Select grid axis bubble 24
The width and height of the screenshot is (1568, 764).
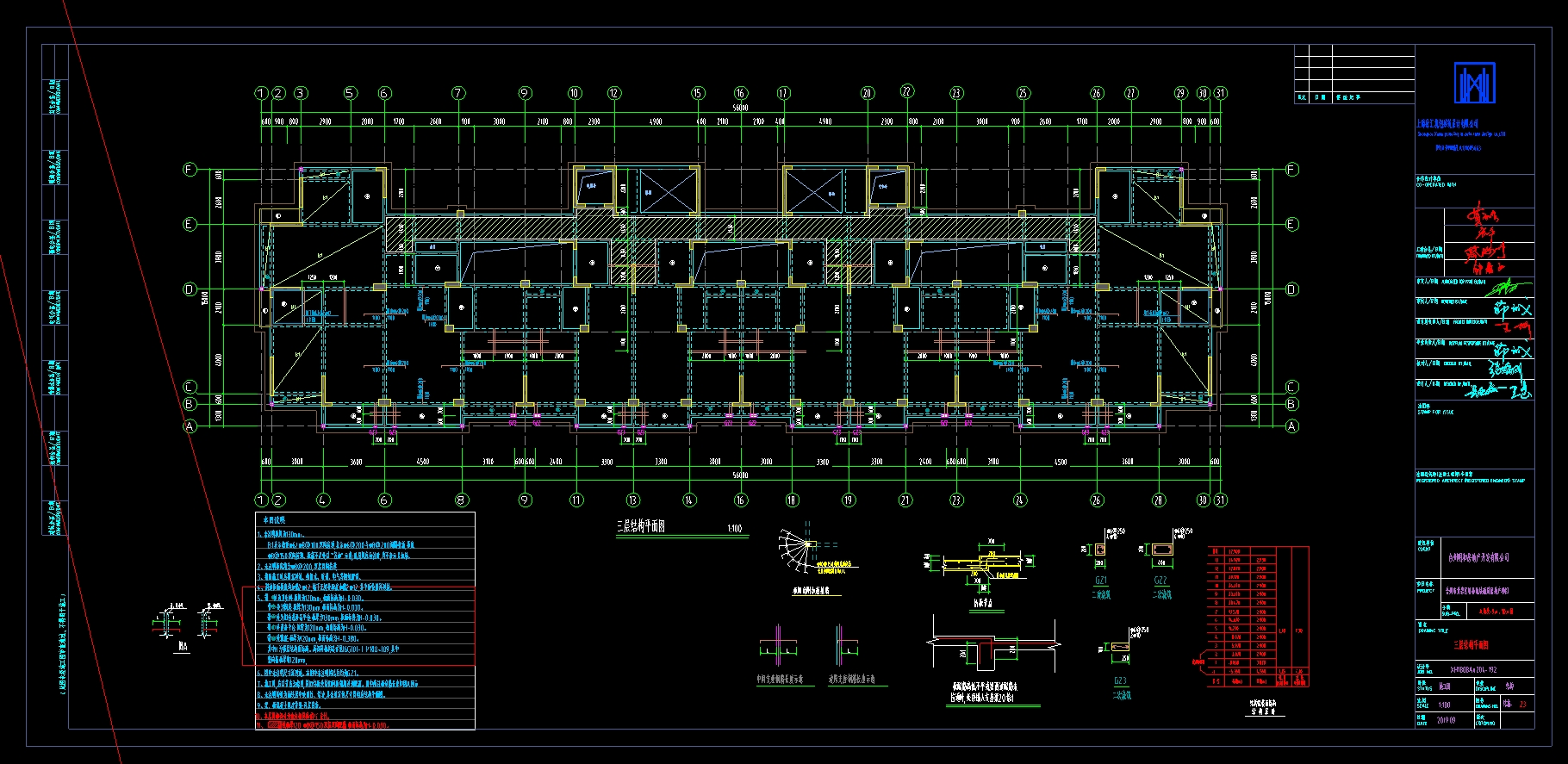click(x=1020, y=500)
